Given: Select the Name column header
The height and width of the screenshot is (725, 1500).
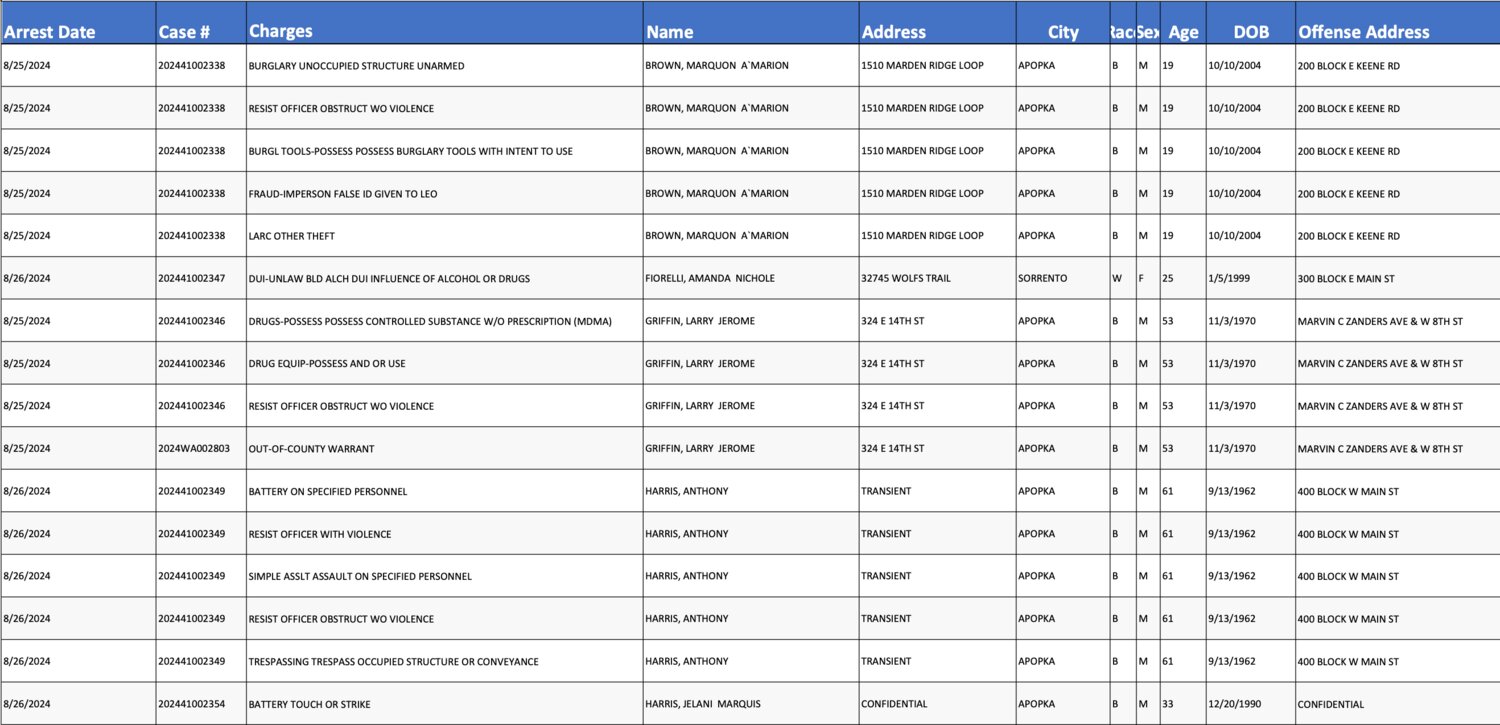Looking at the screenshot, I should [751, 22].
